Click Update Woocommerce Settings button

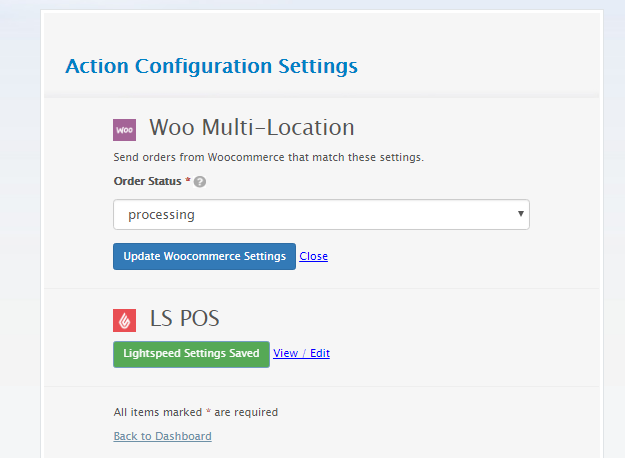[204, 256]
